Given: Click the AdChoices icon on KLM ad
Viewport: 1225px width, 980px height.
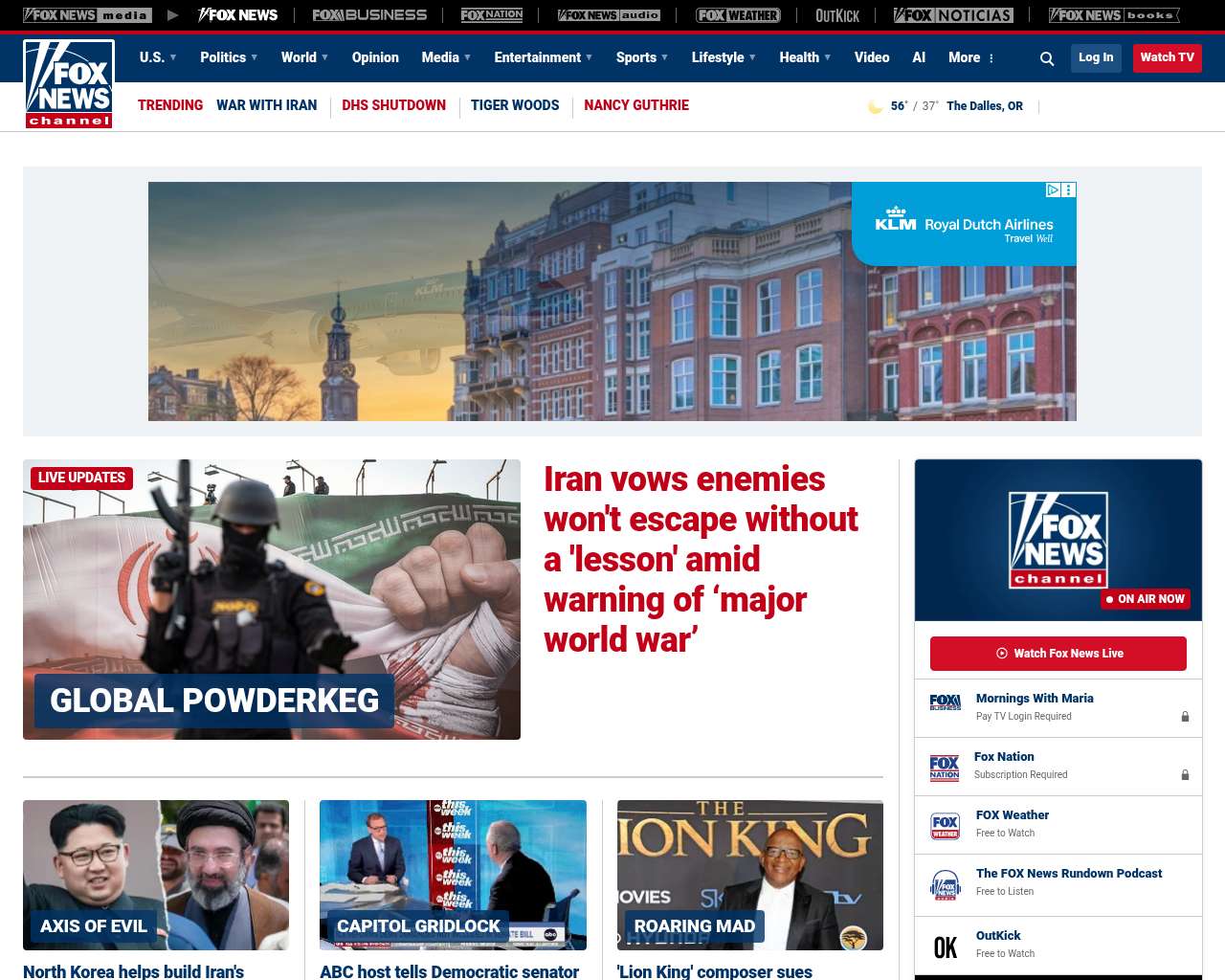Looking at the screenshot, I should tap(1053, 190).
